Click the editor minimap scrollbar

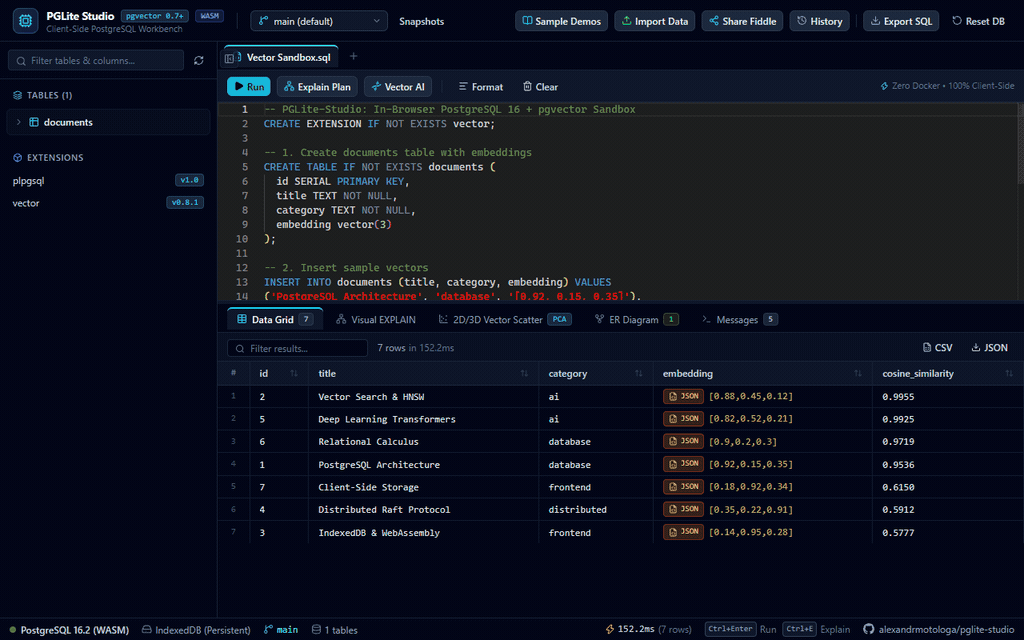point(1020,144)
